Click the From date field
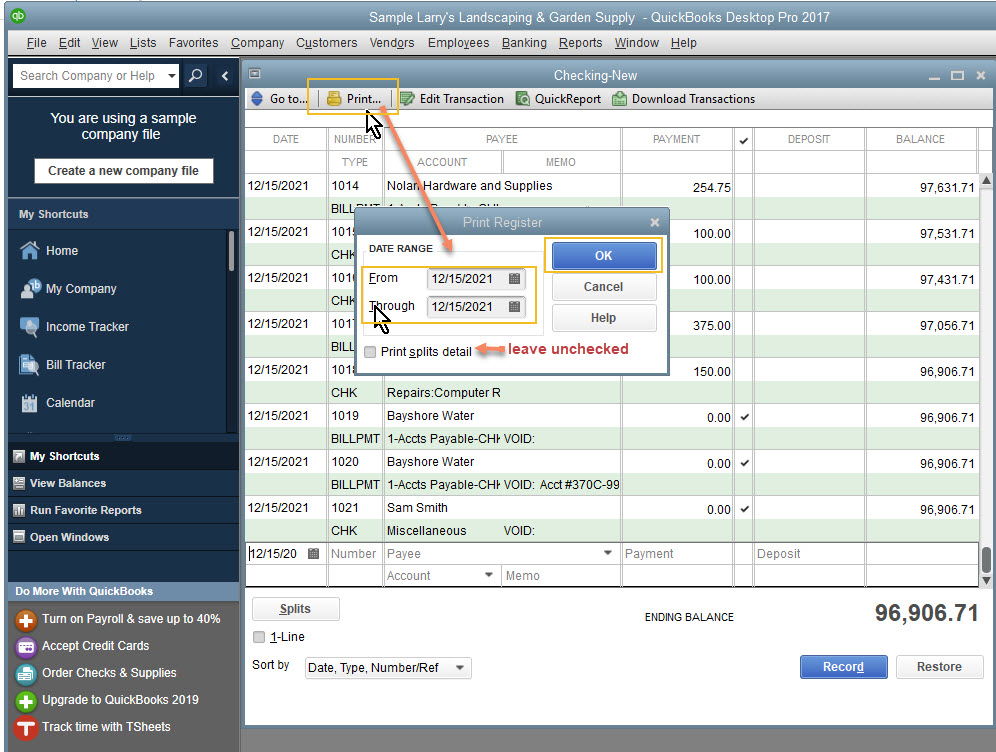Image resolution: width=996 pixels, height=752 pixels. (476, 278)
